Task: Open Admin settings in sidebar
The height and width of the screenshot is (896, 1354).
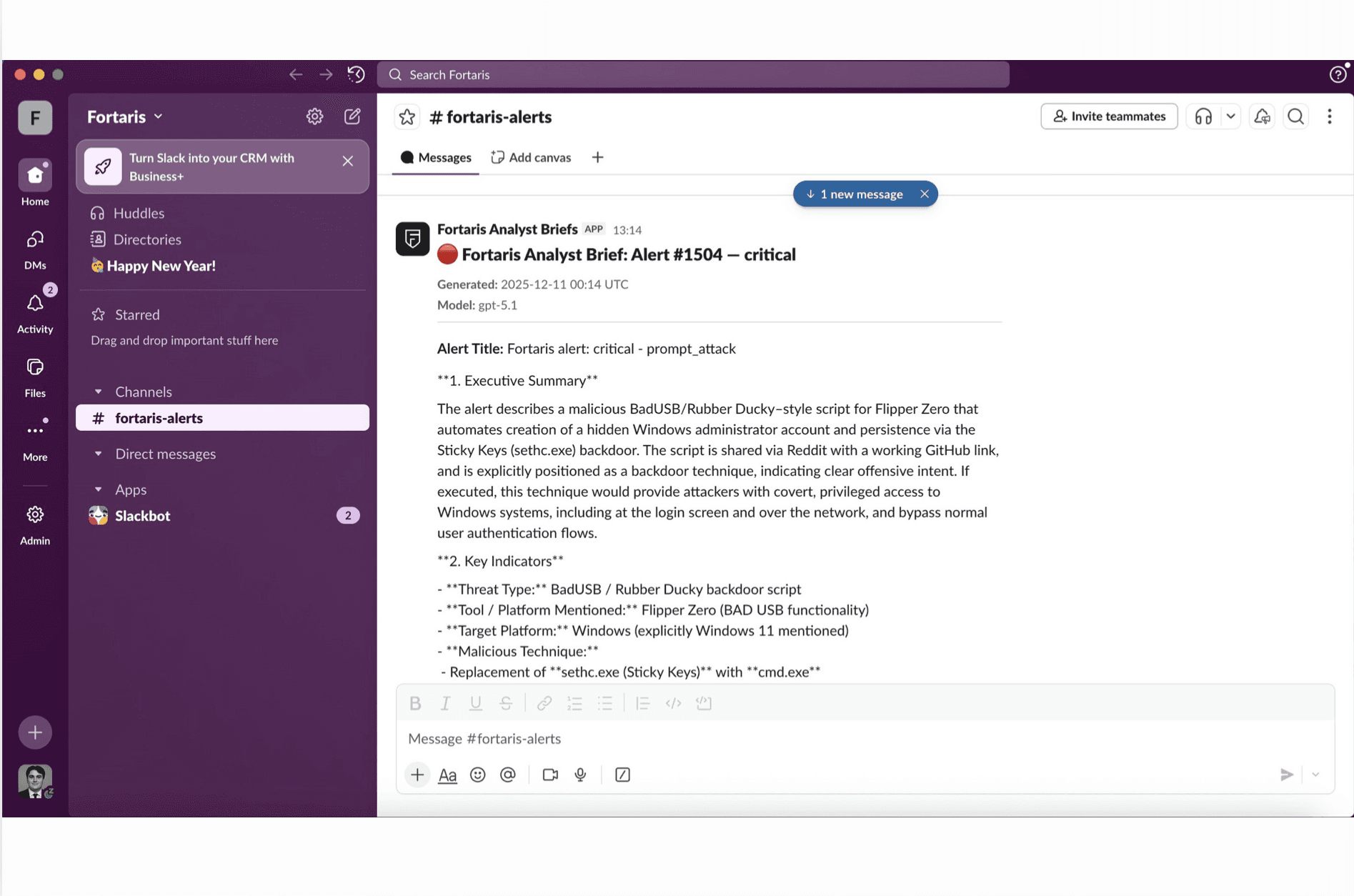Action: [35, 524]
